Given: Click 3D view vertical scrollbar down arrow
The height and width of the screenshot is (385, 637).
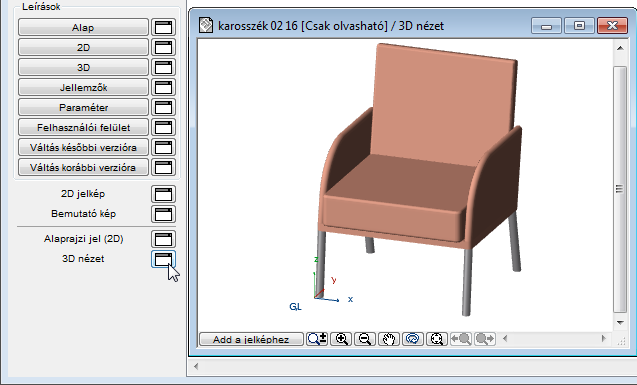Looking at the screenshot, I should pyautogui.click(x=620, y=323).
